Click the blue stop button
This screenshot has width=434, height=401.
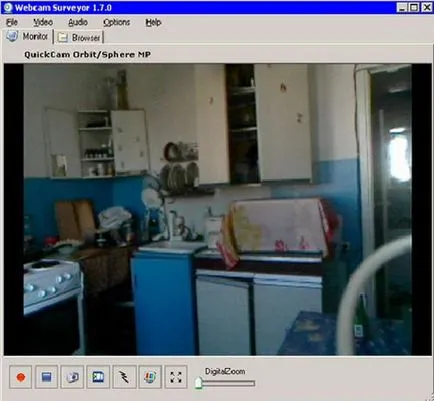point(46,377)
